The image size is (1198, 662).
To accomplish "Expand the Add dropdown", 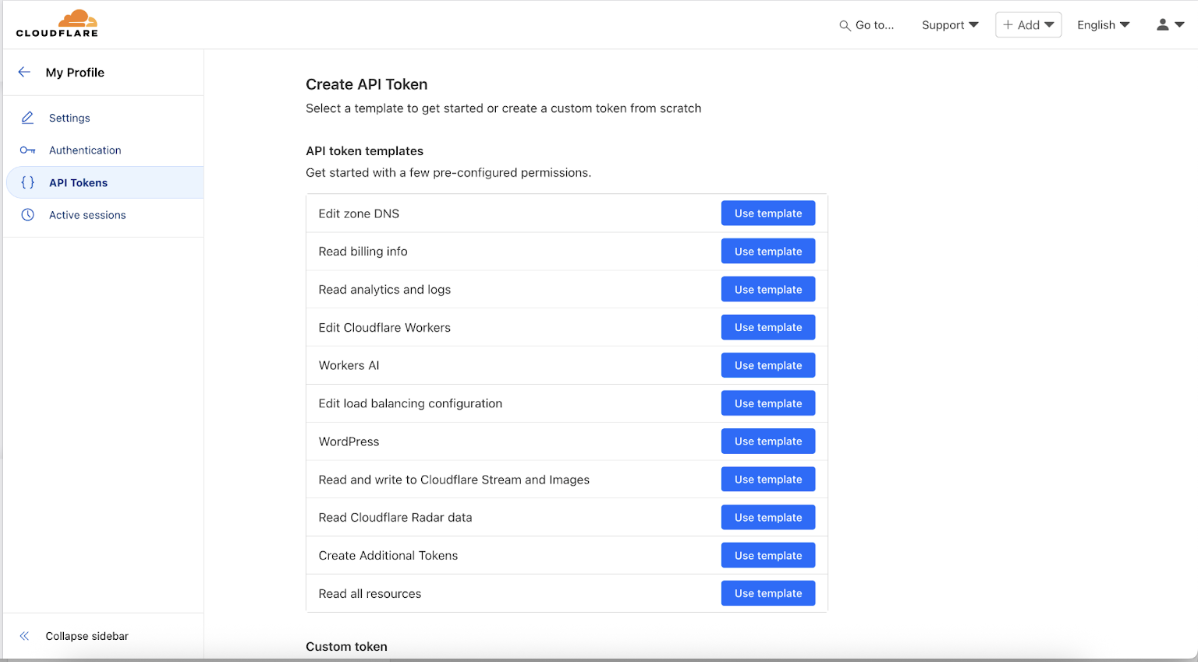I will [x=1028, y=24].
